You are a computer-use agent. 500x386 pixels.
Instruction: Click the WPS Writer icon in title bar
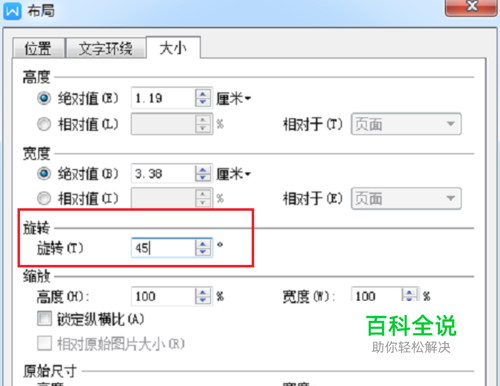[12, 11]
